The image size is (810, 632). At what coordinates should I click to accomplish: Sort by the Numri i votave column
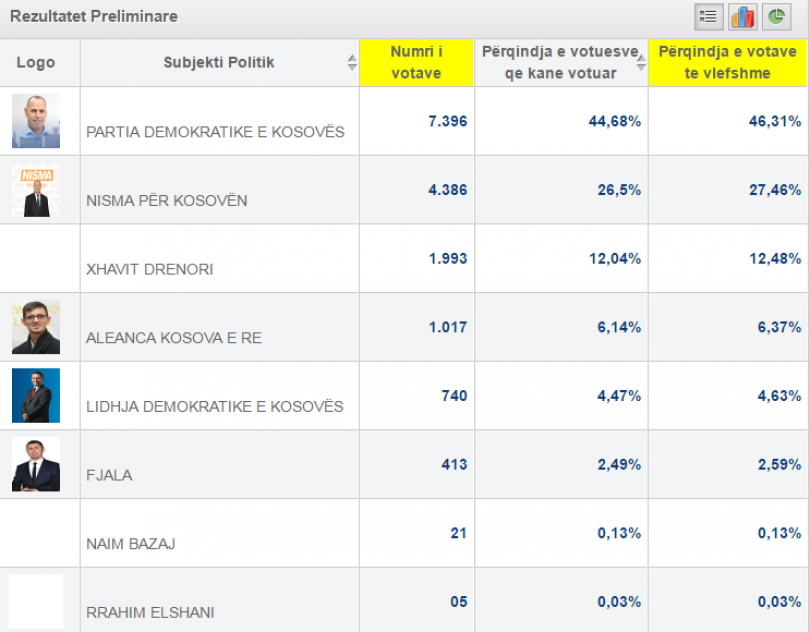[x=416, y=62]
